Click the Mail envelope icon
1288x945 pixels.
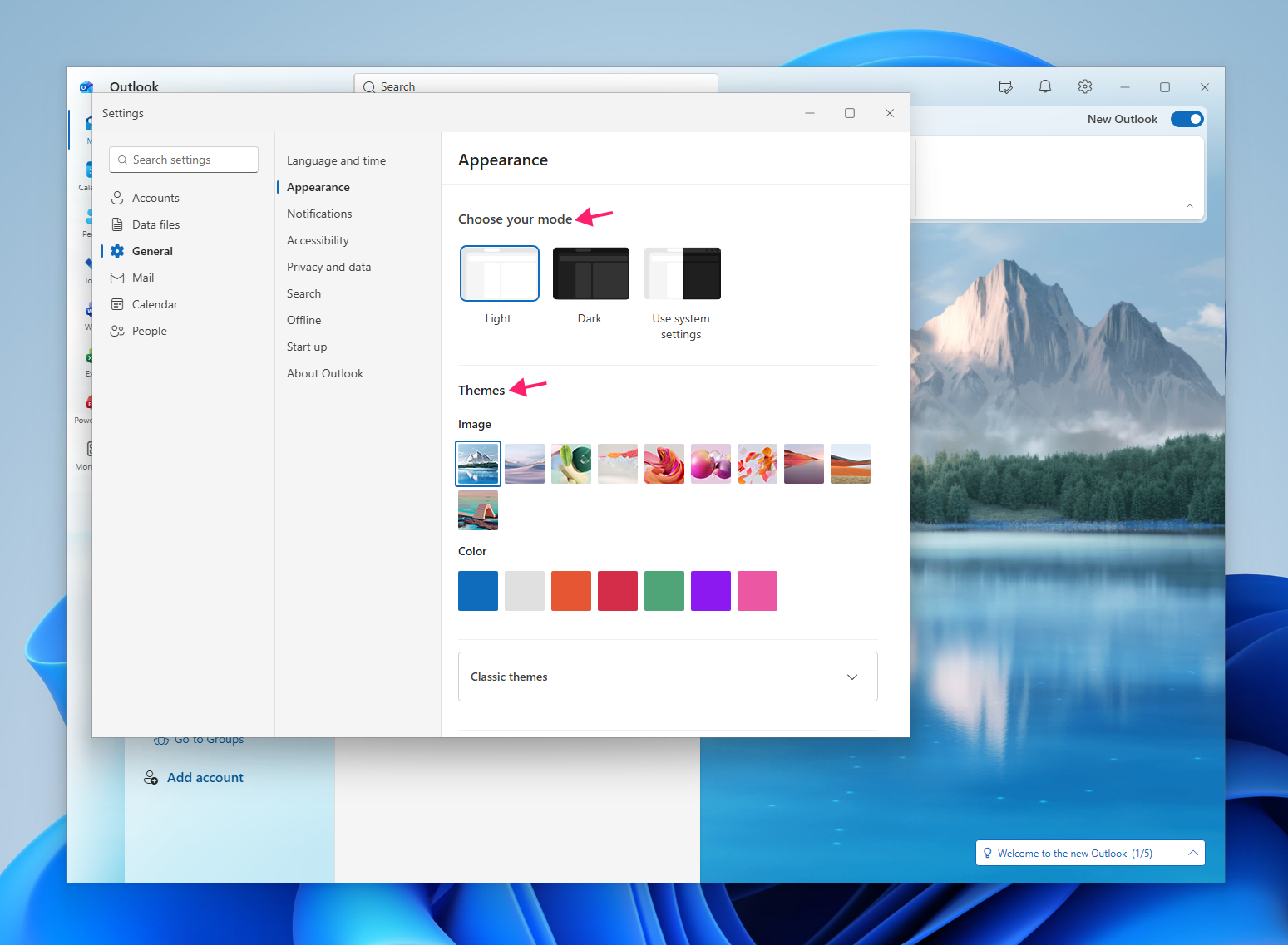117,278
